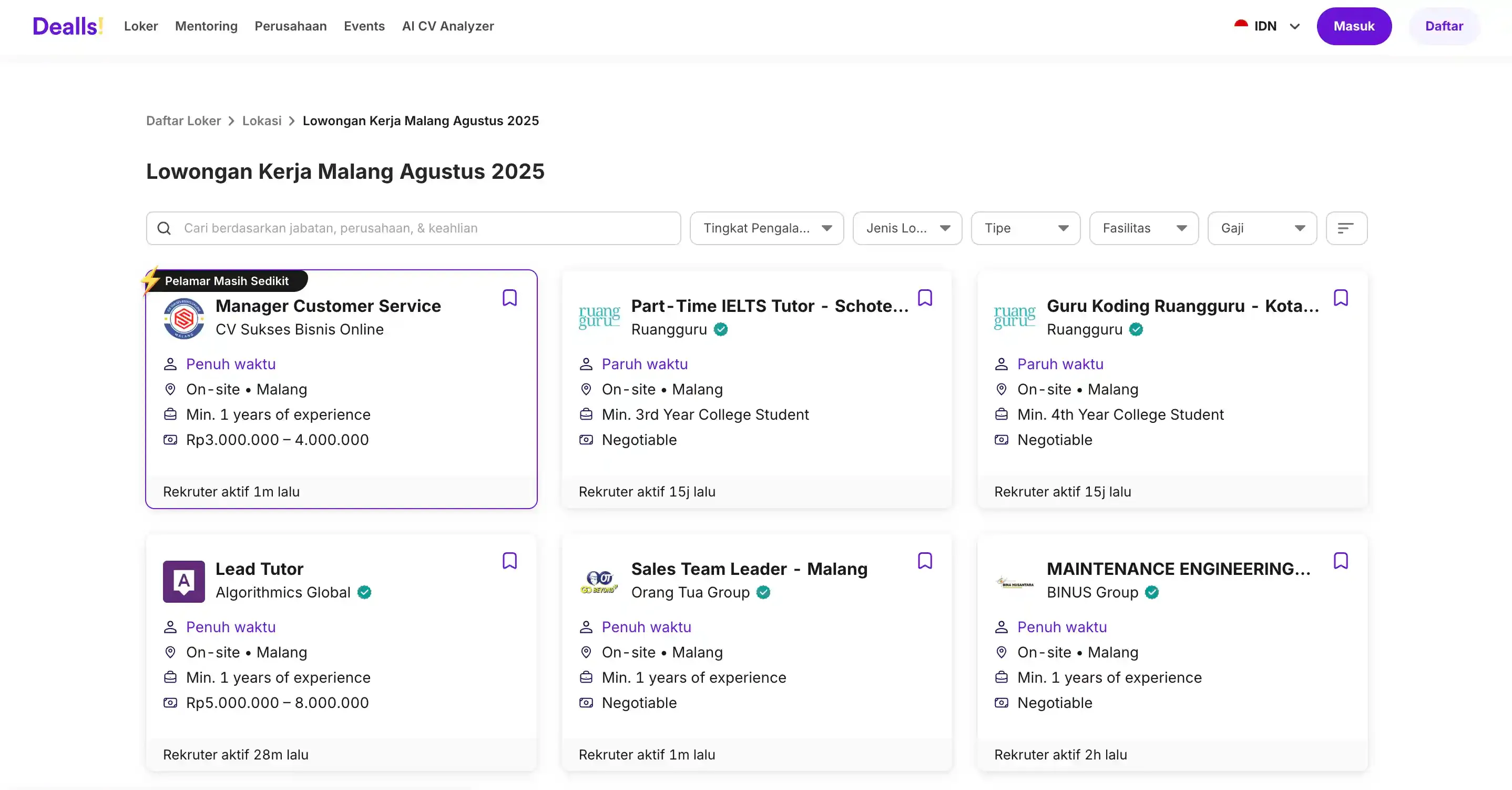
Task: Click the Daftar sign-up button
Action: [x=1444, y=26]
